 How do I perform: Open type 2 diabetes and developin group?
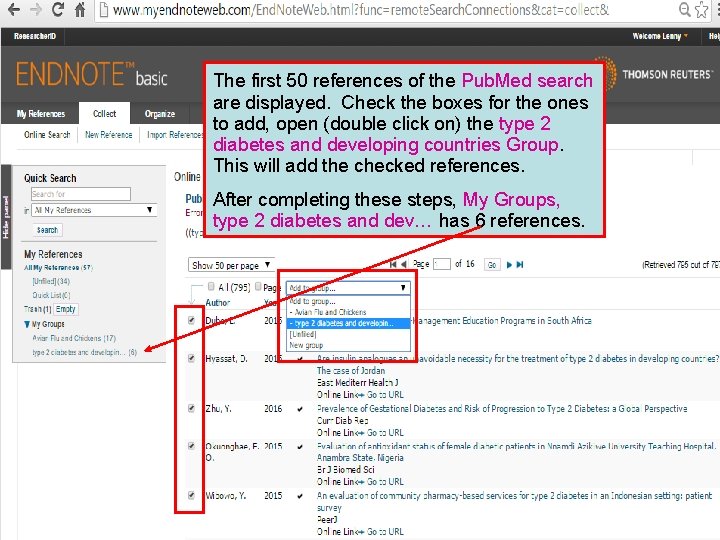click(x=84, y=352)
